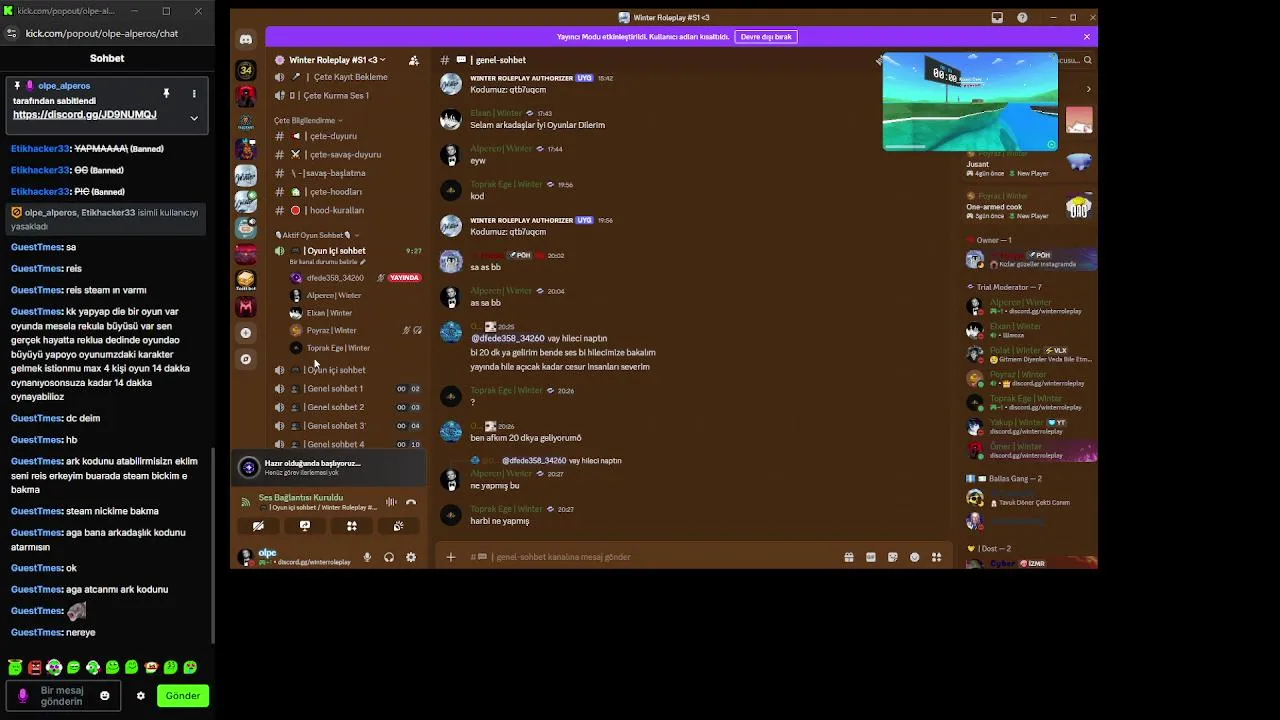Open the gift icon in the message bar
1280x720 pixels.
pos(848,557)
